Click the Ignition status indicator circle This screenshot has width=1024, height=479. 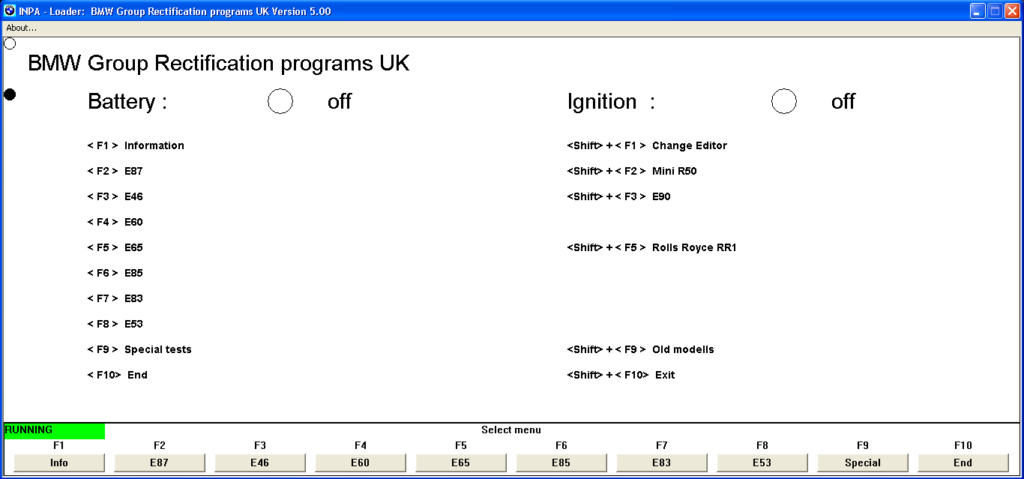click(x=784, y=101)
